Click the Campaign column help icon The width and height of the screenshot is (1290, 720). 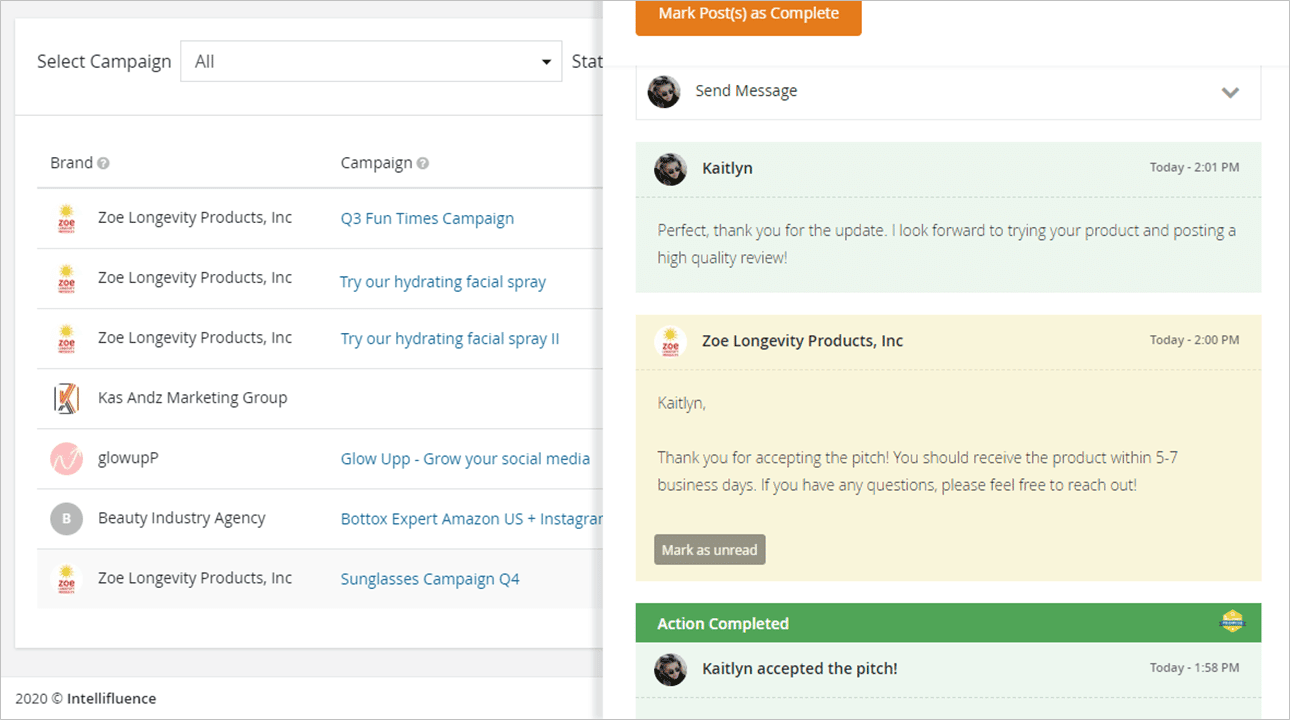point(423,164)
